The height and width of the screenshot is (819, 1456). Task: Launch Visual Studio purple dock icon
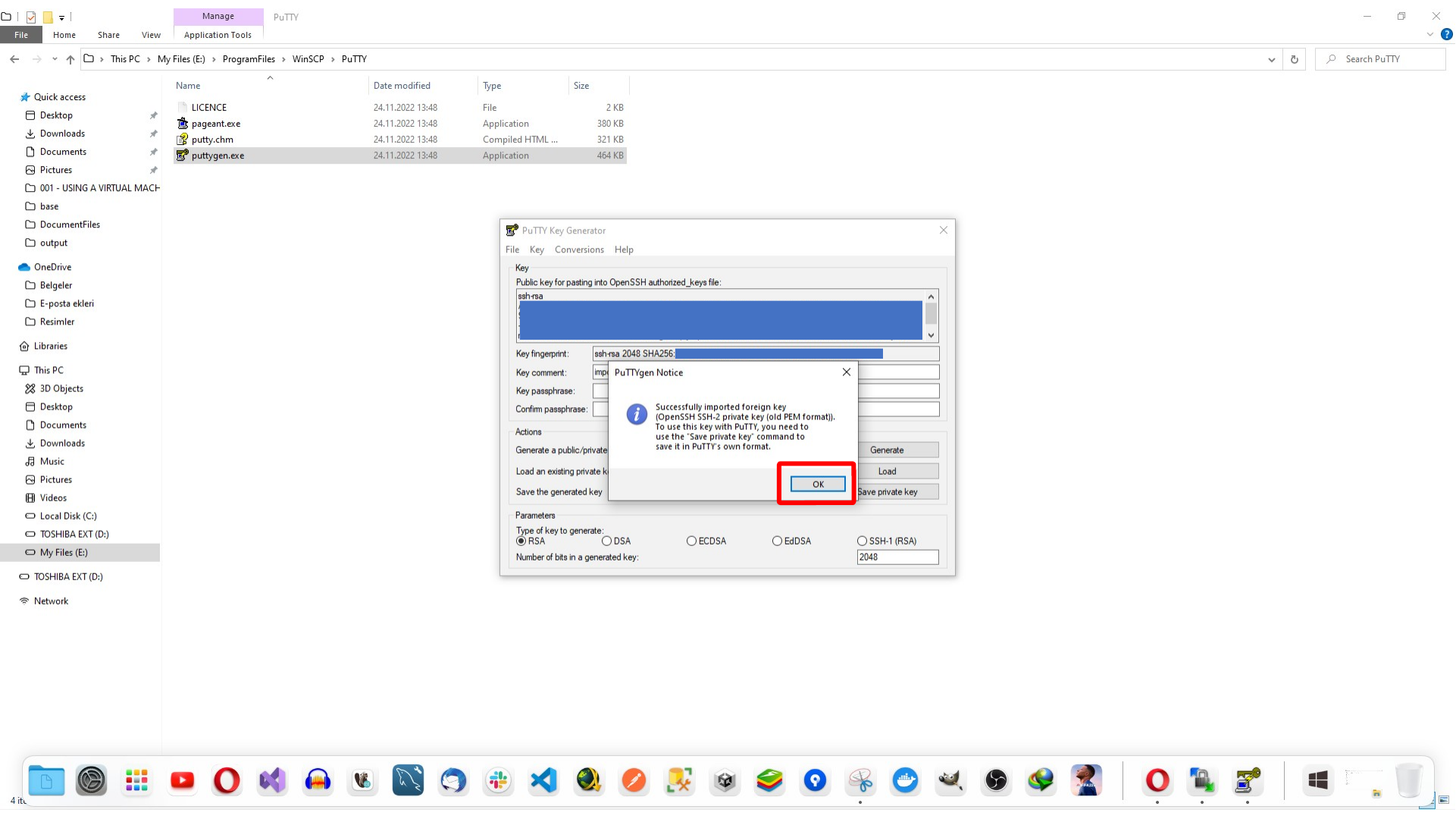coord(272,780)
